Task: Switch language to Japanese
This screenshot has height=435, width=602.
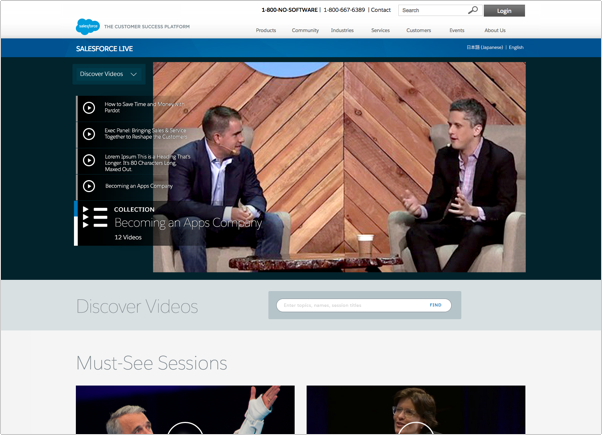Action: (484, 48)
